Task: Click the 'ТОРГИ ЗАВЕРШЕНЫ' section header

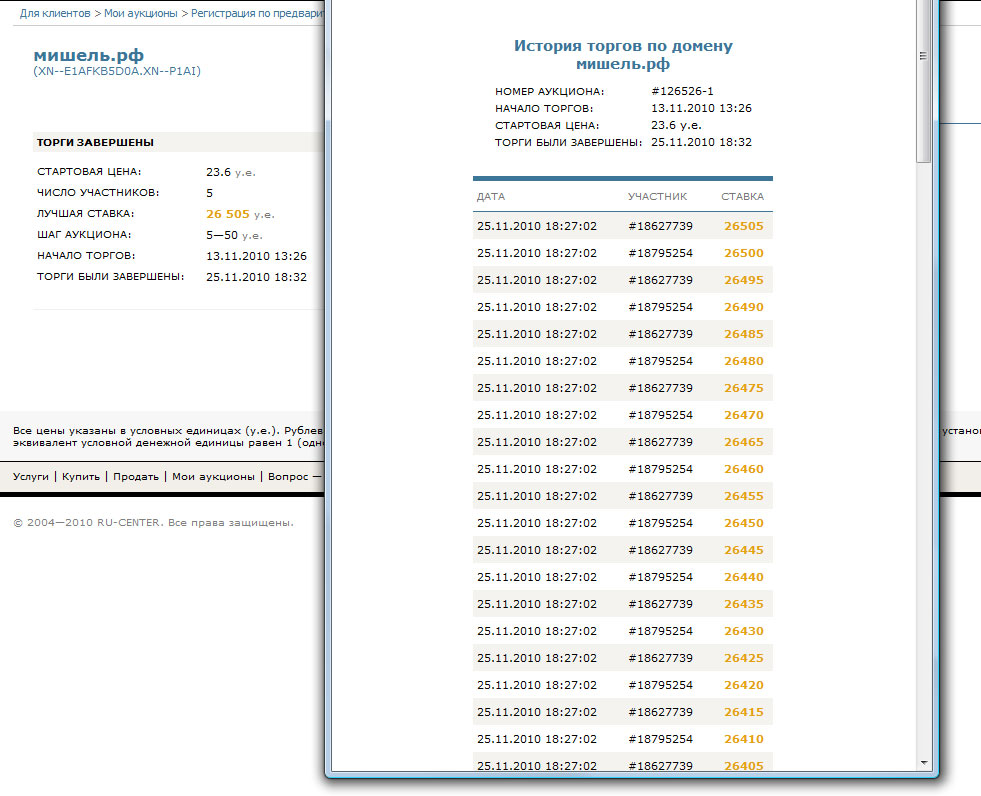Action: 95,142
